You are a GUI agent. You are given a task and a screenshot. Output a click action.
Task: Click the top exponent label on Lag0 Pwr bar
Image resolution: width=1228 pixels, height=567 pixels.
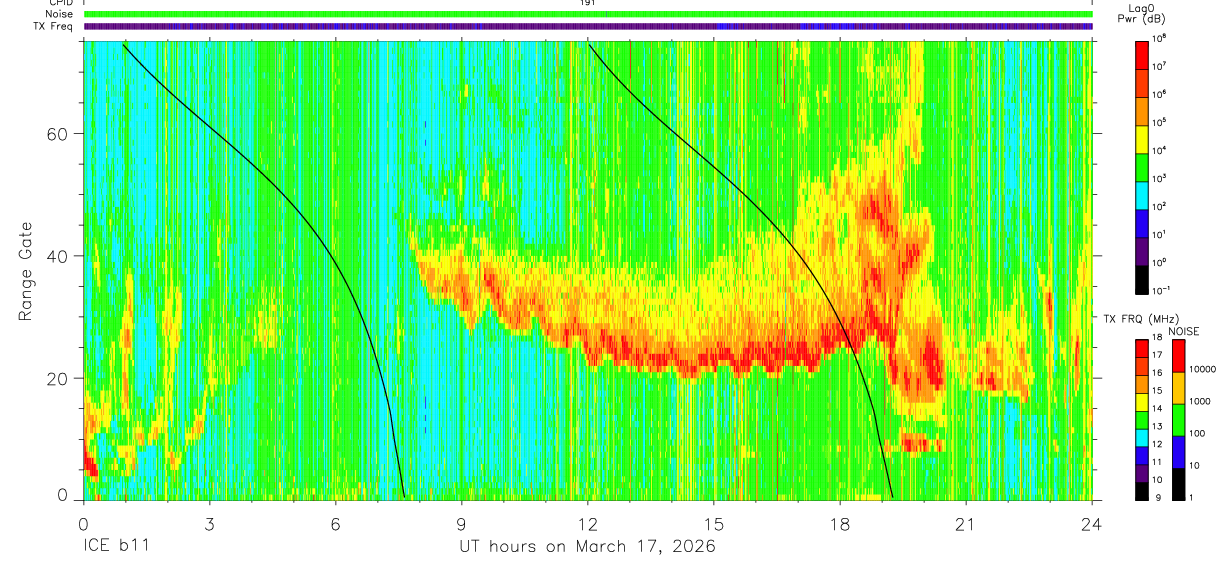pyautogui.click(x=1161, y=38)
